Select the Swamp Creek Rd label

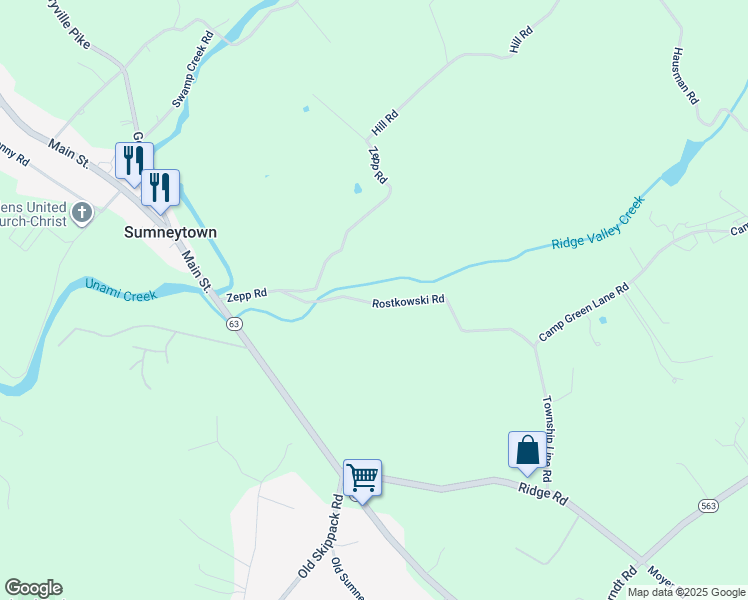pos(193,70)
